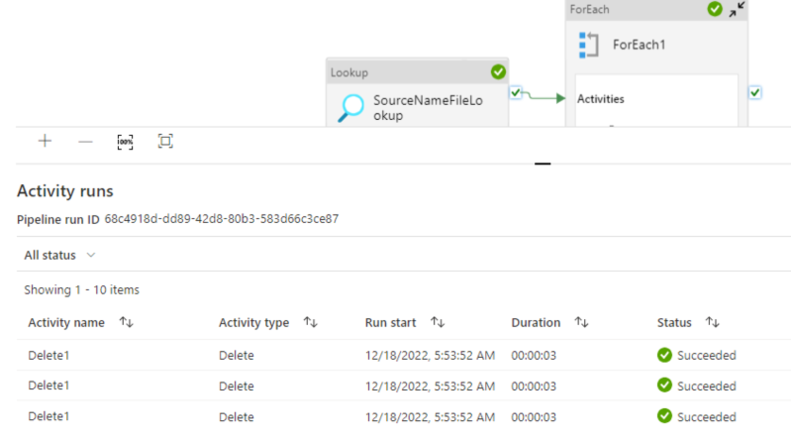Sort by Activity name column
Image resolution: width=791 pixels, height=441 pixels.
point(126,322)
